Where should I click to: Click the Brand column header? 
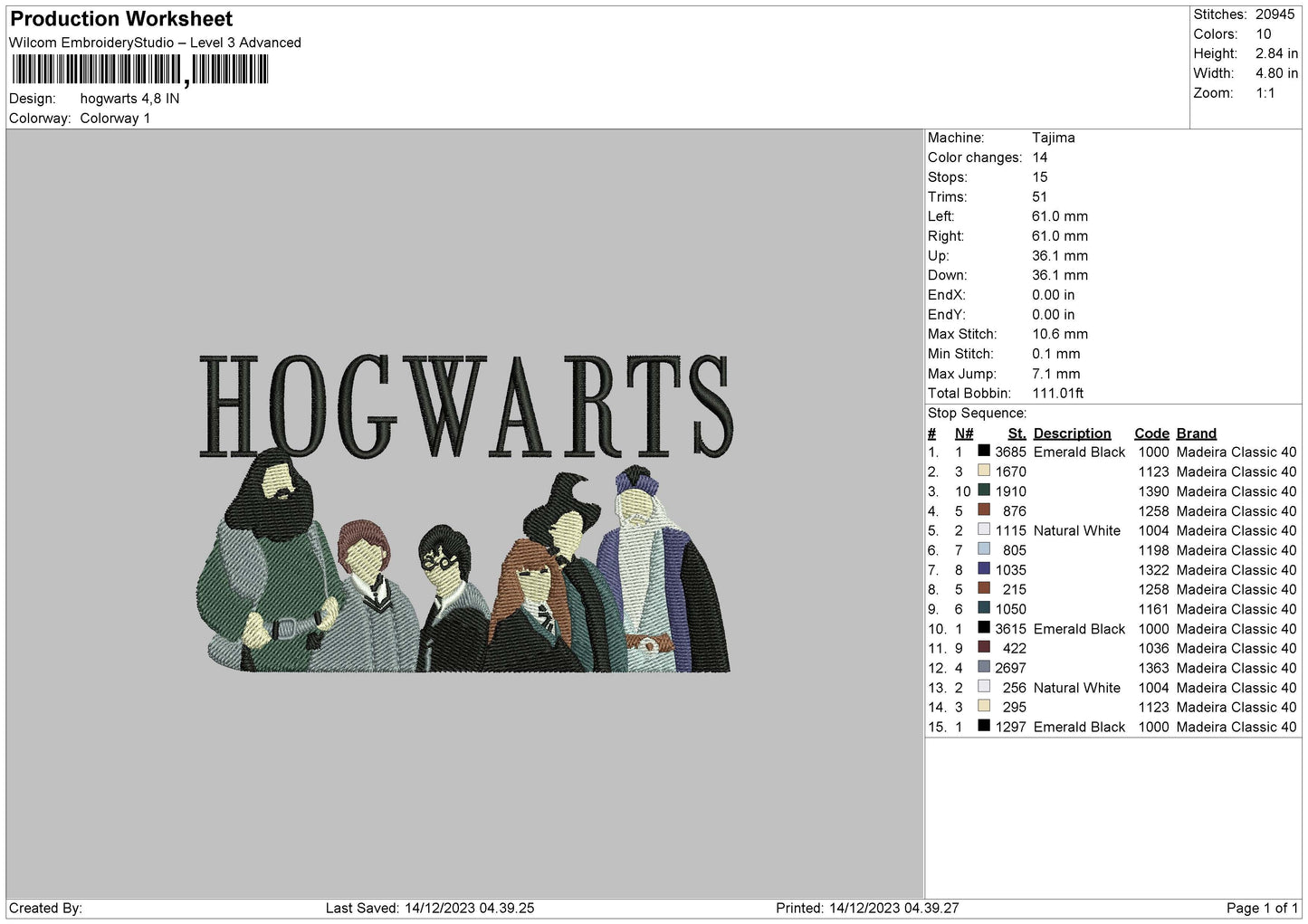pyautogui.click(x=1196, y=433)
